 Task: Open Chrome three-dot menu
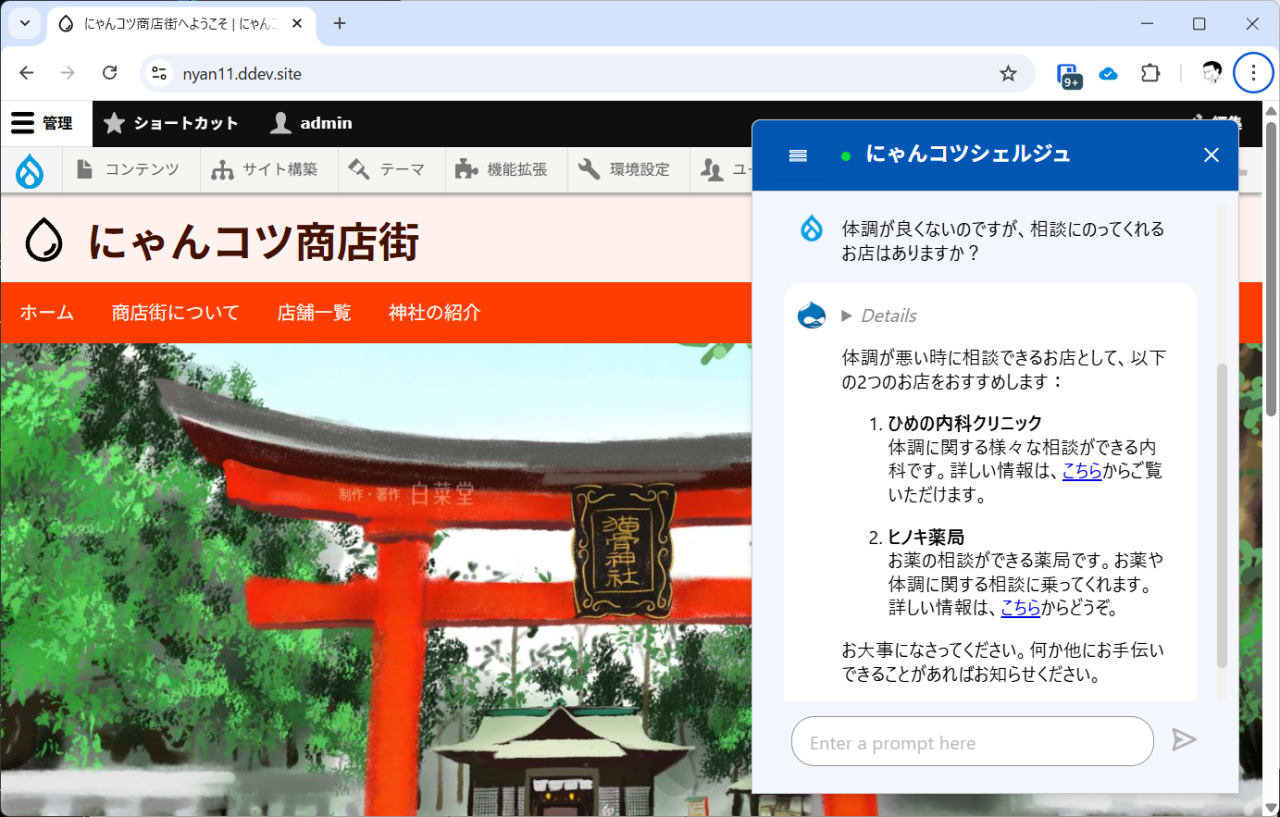(1253, 73)
